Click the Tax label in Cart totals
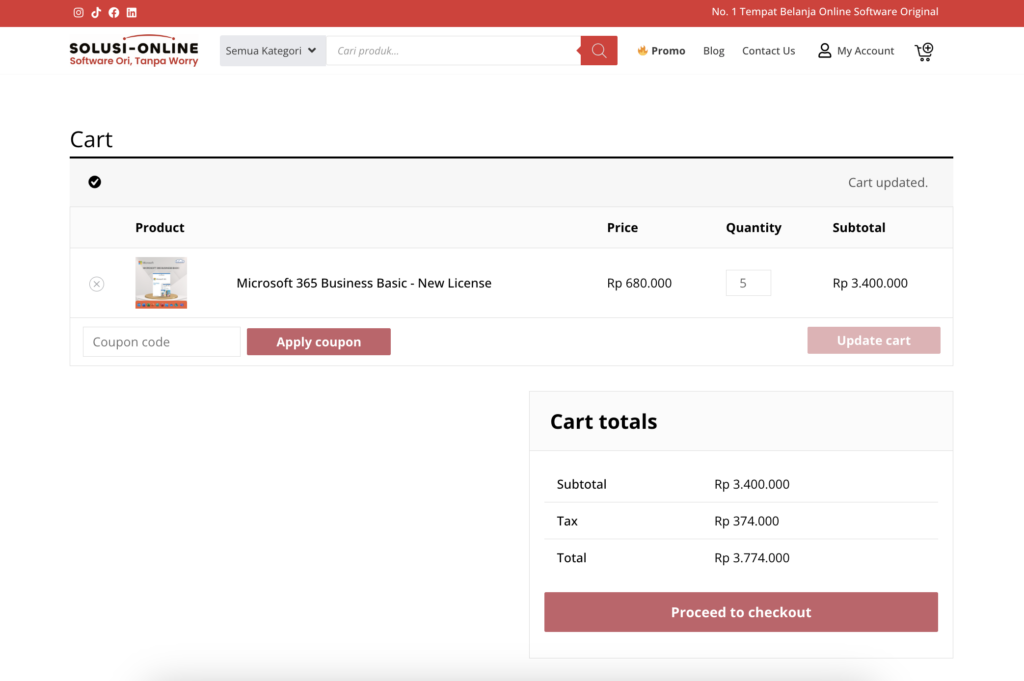 pyautogui.click(x=567, y=521)
